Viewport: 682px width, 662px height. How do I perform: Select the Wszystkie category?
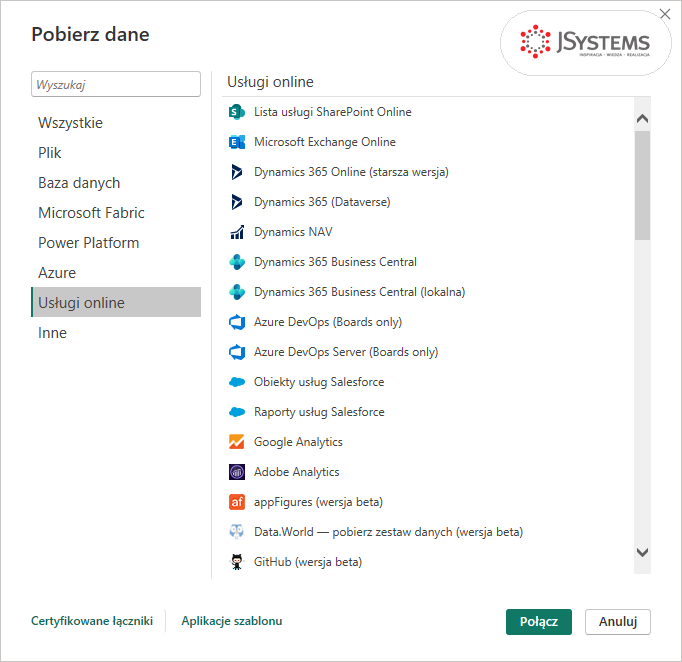coord(116,123)
